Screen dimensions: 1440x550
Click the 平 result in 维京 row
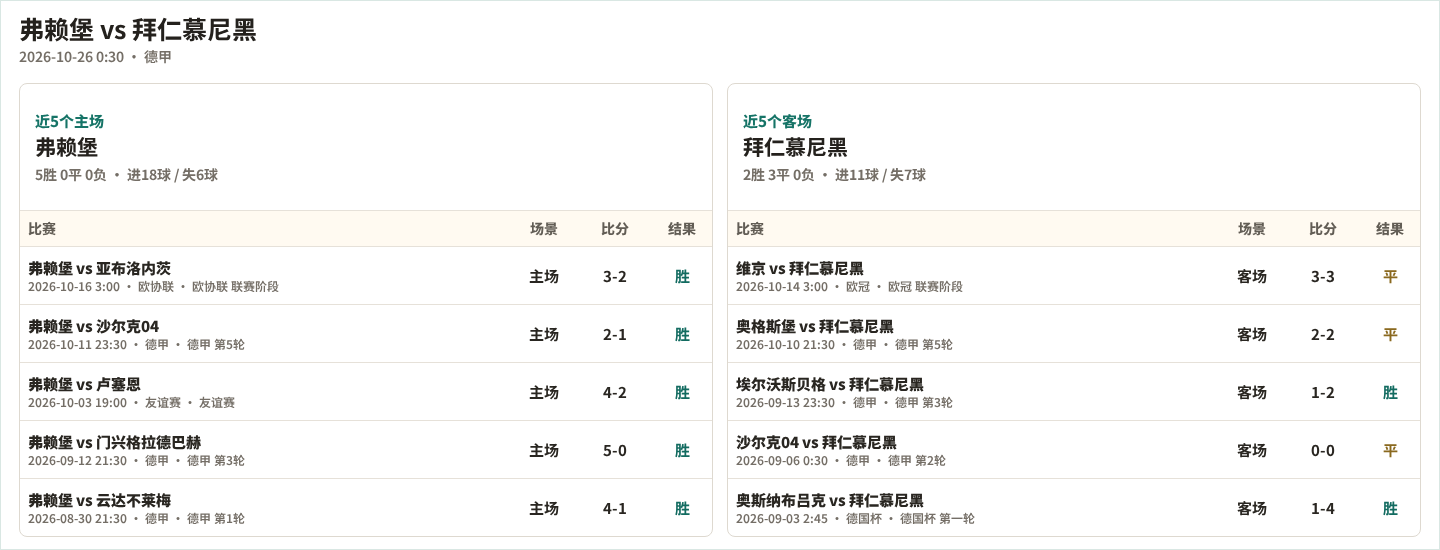click(1390, 276)
